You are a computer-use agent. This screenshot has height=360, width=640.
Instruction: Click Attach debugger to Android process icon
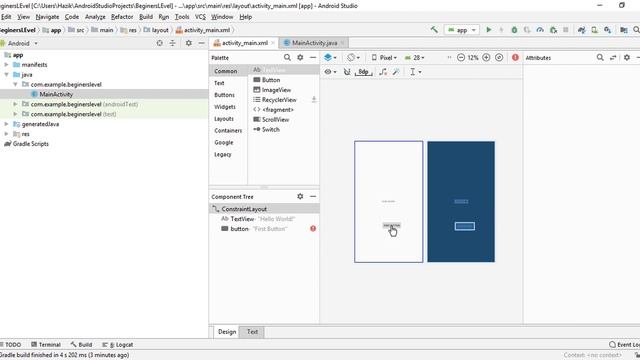click(553, 30)
